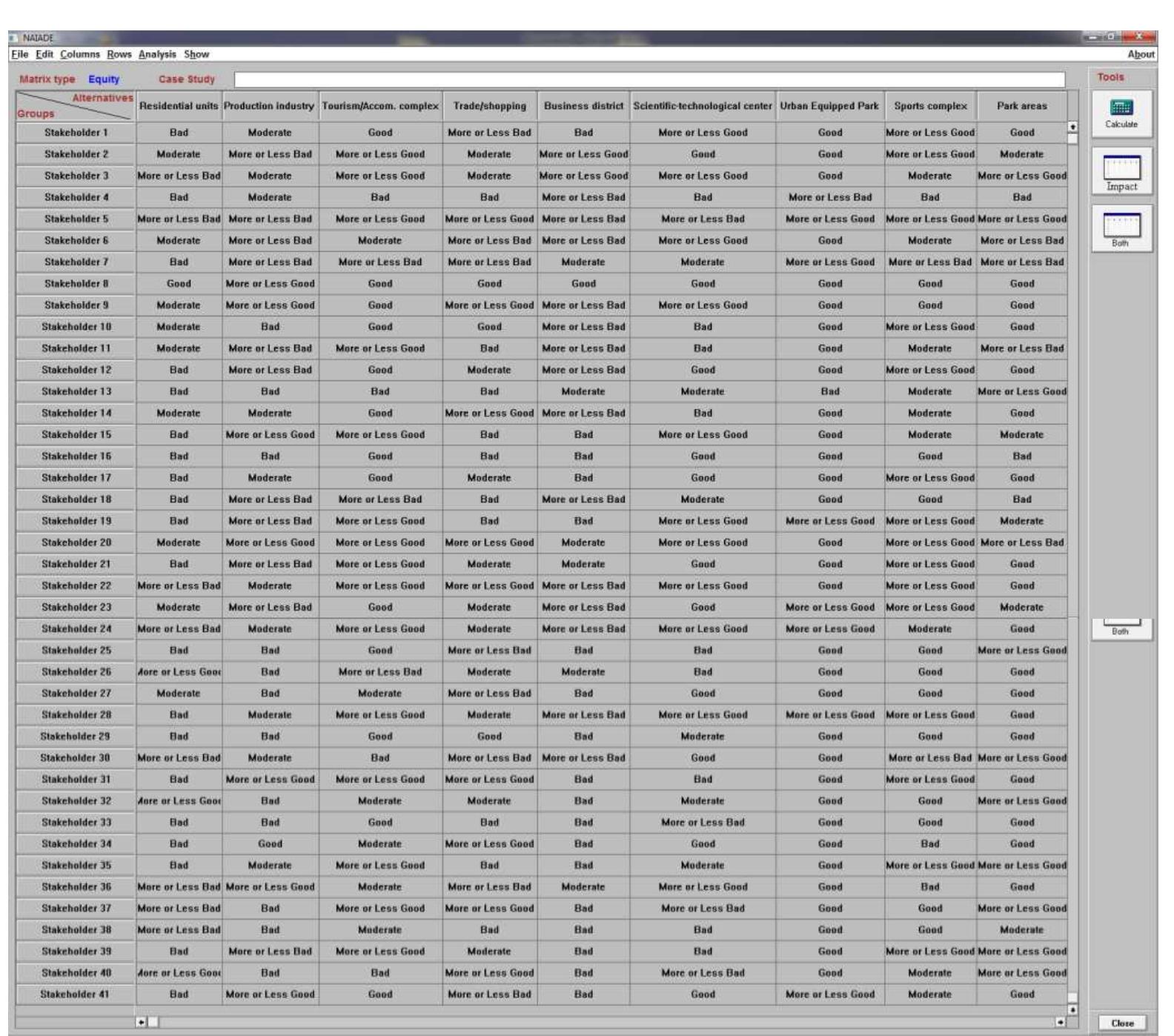Select the Stakeholder 12 row header

point(76,370)
